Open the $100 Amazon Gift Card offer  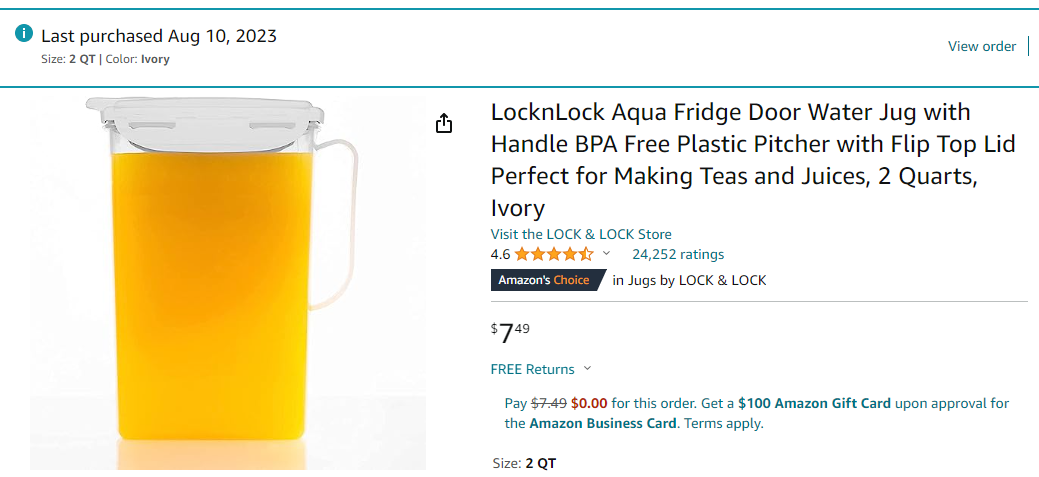[814, 404]
